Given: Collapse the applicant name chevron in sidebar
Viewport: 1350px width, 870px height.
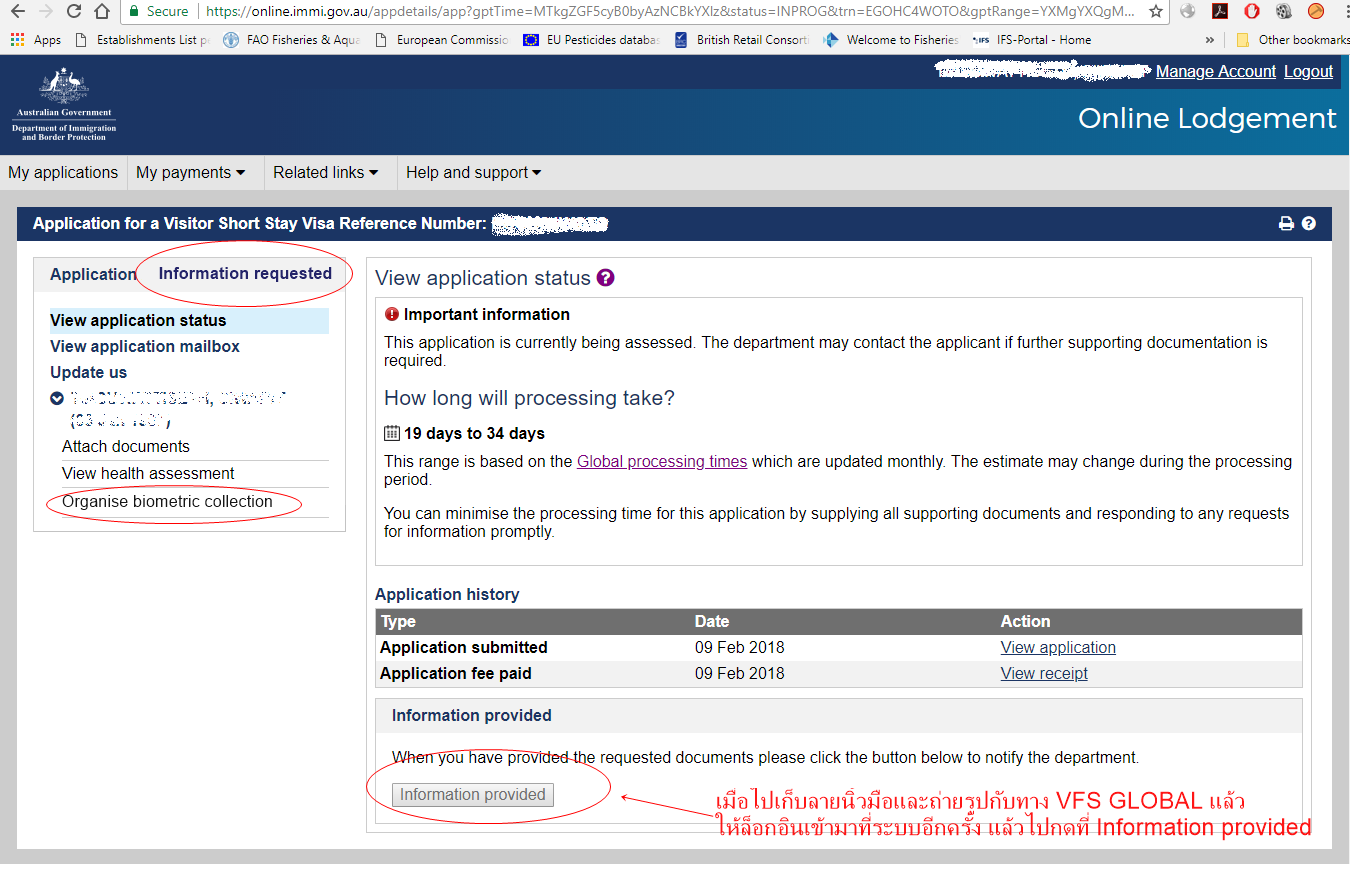Looking at the screenshot, I should (x=57, y=399).
